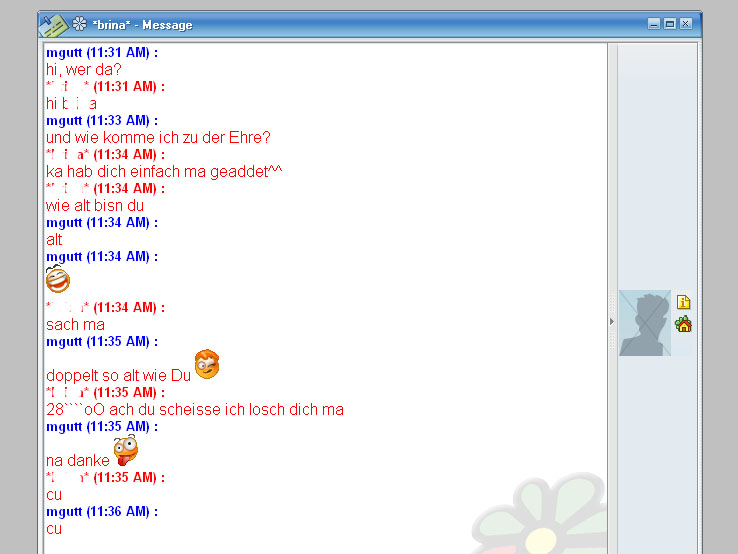Select the message 'hi, wer da?'
The width and height of the screenshot is (738, 554).
click(84, 70)
